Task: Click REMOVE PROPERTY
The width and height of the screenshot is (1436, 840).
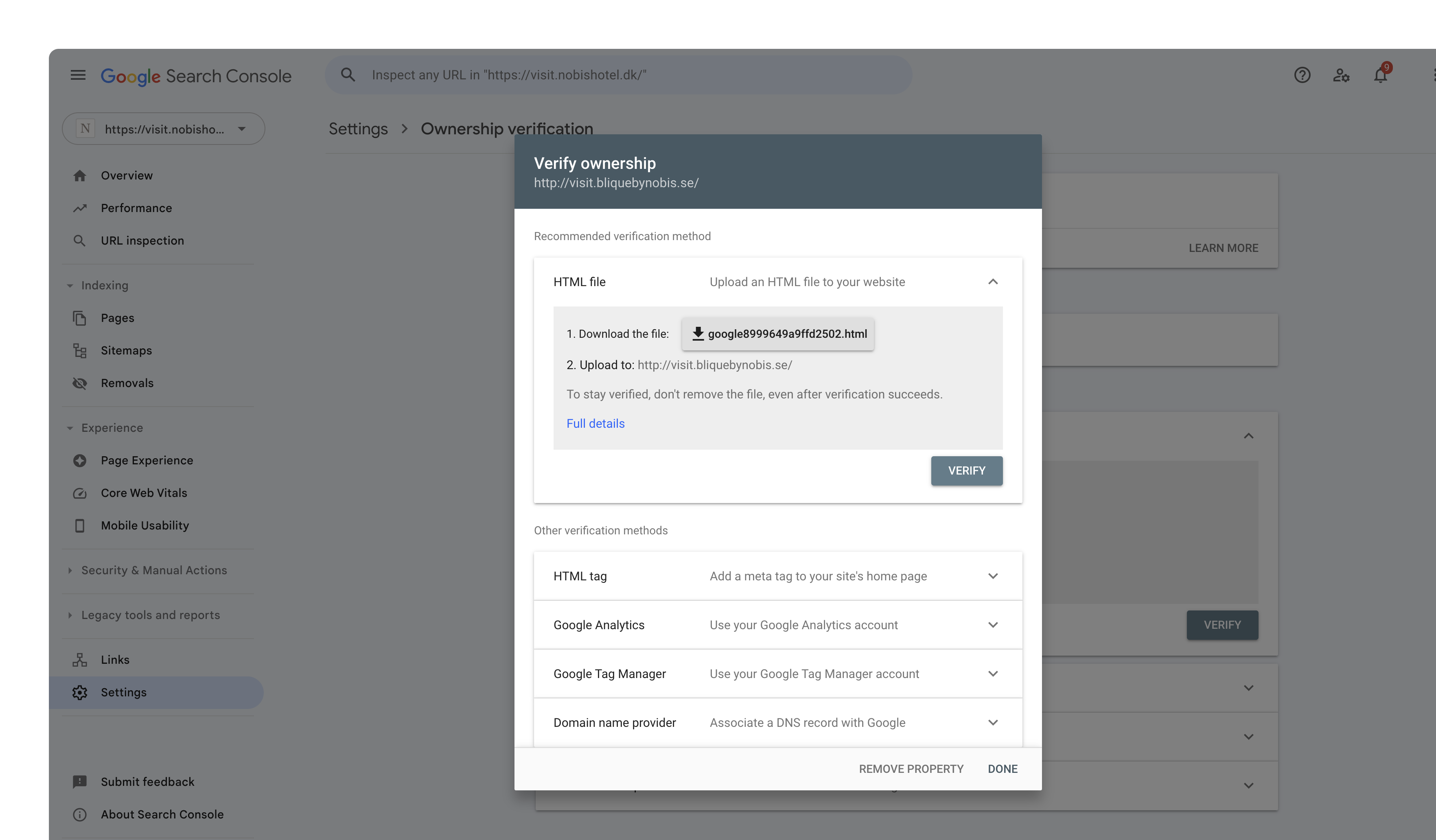Action: [x=911, y=769]
